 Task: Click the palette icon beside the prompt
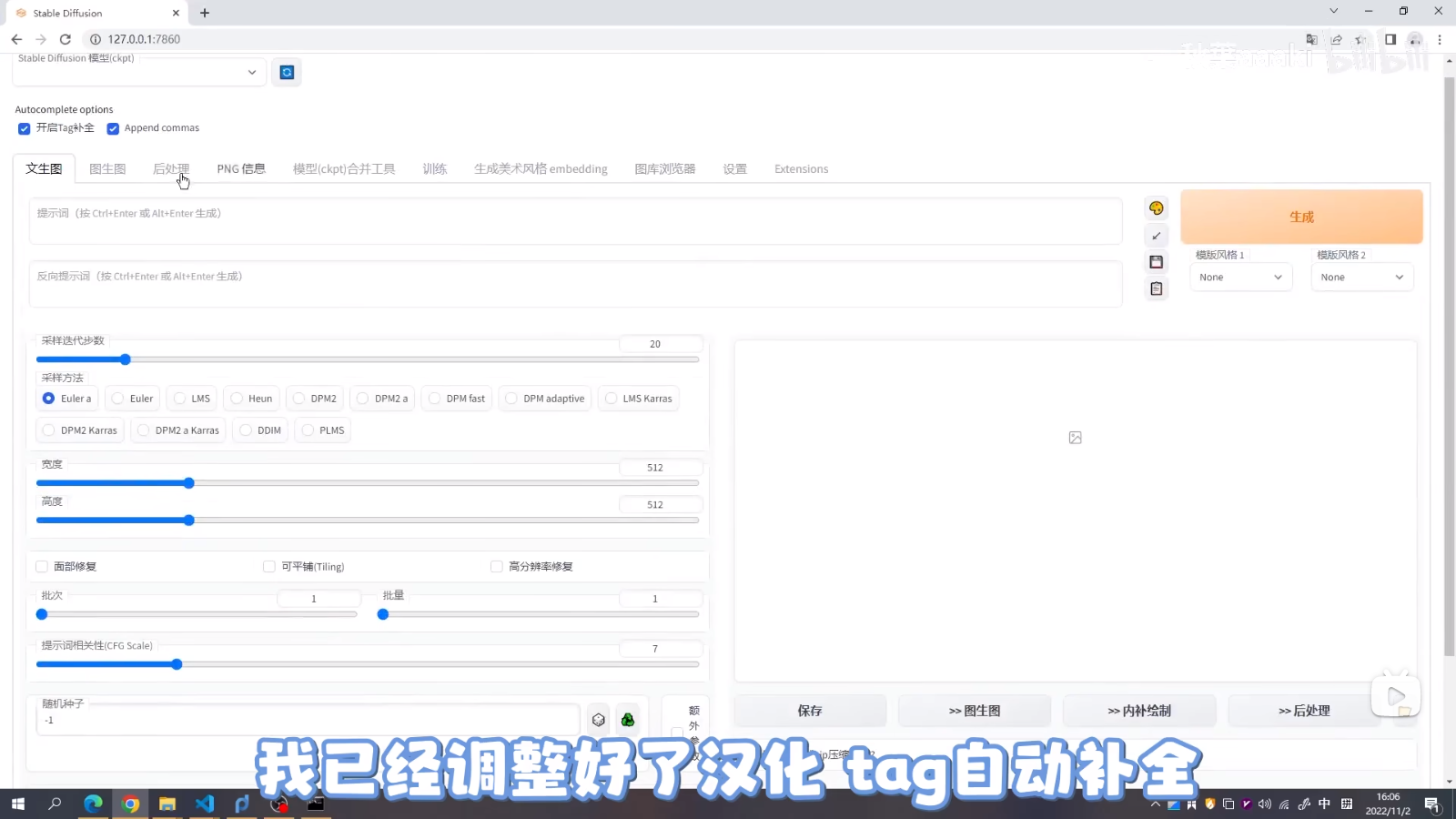[1157, 208]
